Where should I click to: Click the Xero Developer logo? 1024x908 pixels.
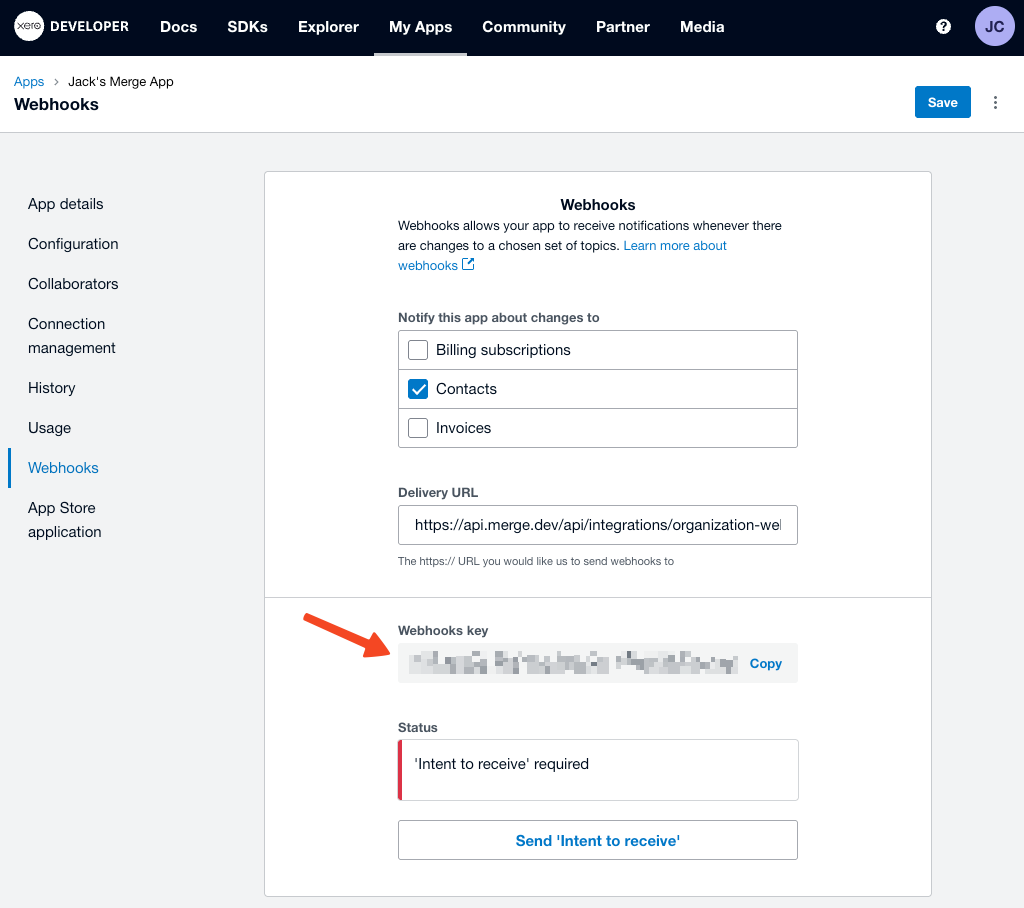[71, 27]
